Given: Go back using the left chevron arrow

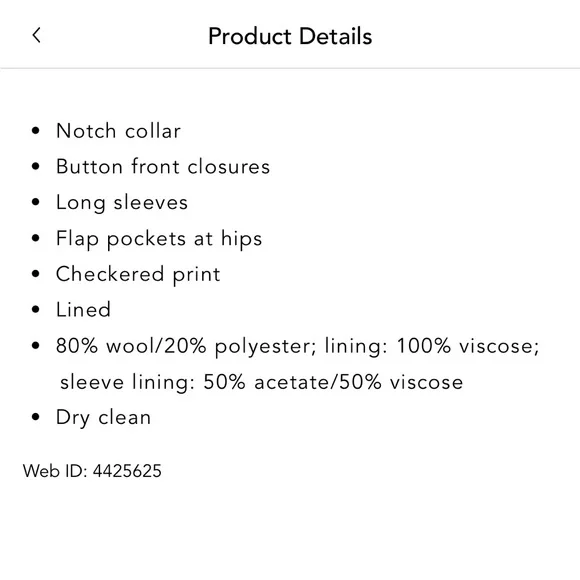Looking at the screenshot, I should pos(36,36).
